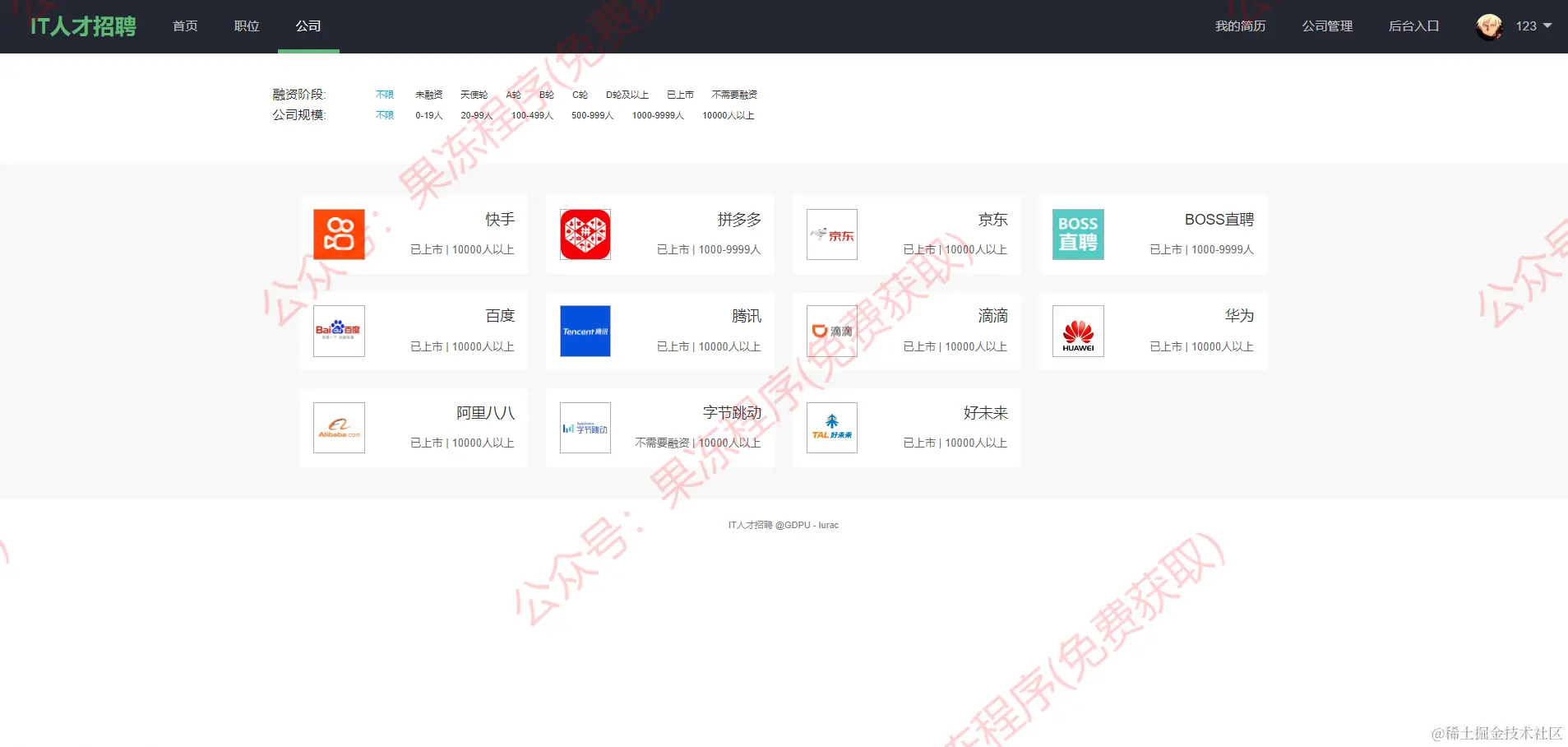The image size is (1568, 747).
Task: Open the 阿里八八 company name
Action: pyautogui.click(x=486, y=413)
